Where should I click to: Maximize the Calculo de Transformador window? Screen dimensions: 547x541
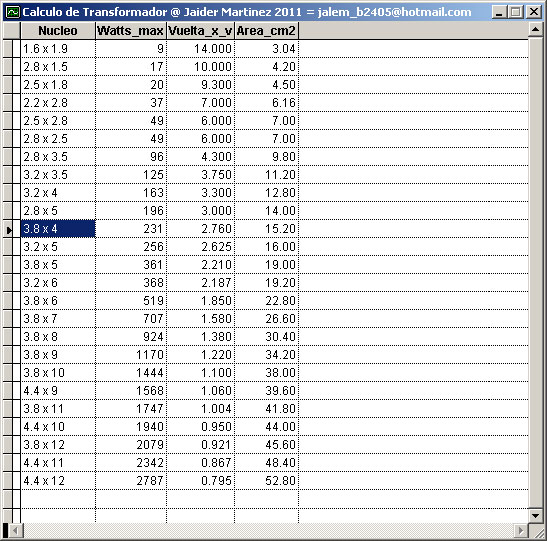coord(516,13)
